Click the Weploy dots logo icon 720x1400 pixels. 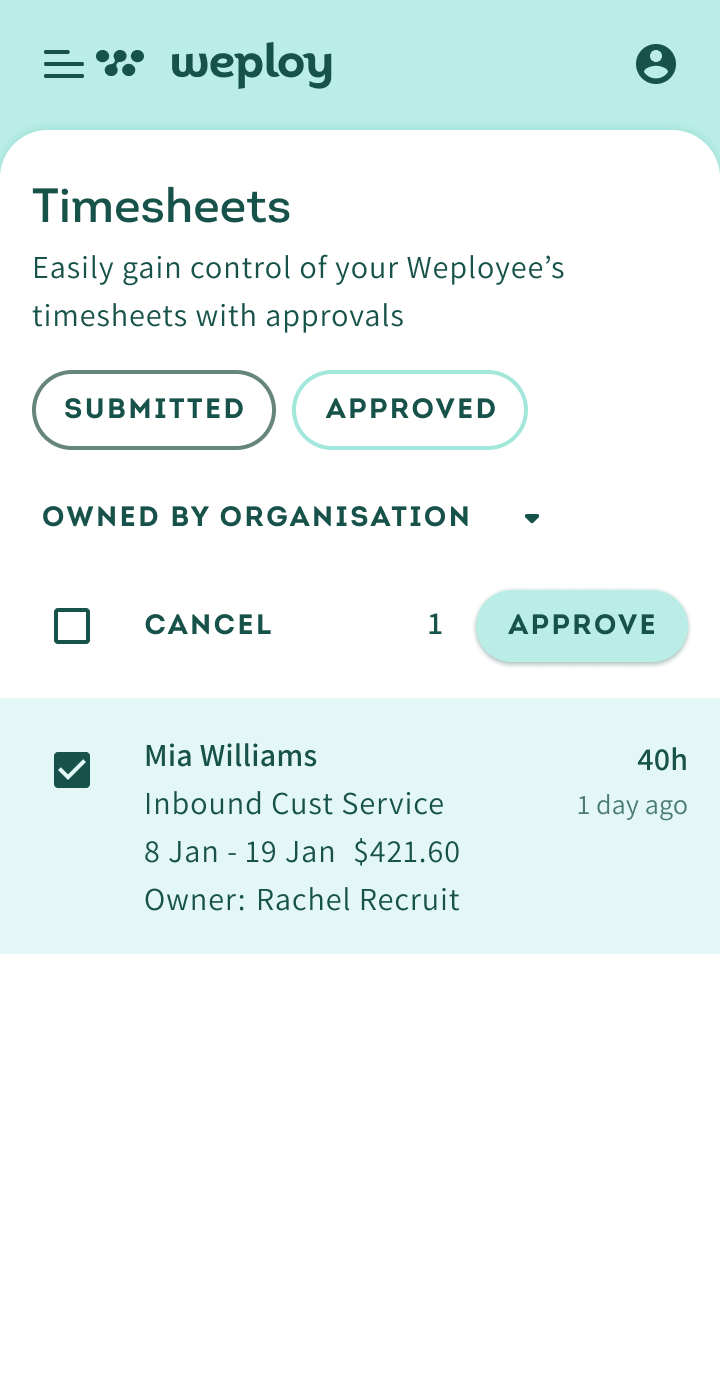(x=120, y=63)
